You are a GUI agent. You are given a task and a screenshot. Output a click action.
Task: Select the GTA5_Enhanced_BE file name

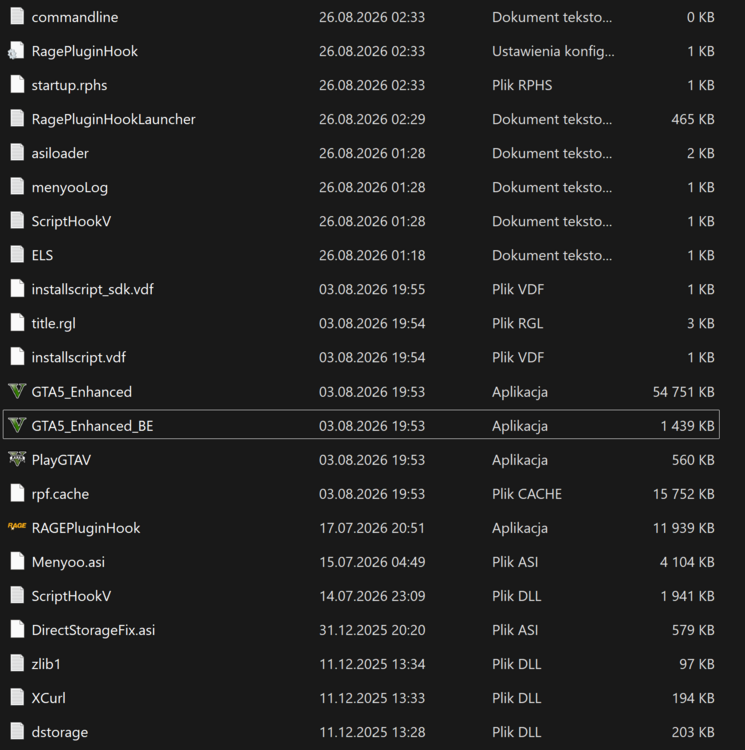point(92,426)
